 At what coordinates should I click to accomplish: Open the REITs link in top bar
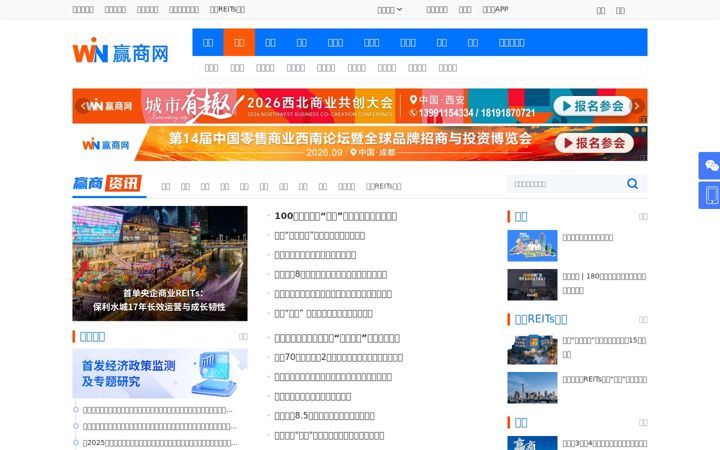tap(227, 10)
